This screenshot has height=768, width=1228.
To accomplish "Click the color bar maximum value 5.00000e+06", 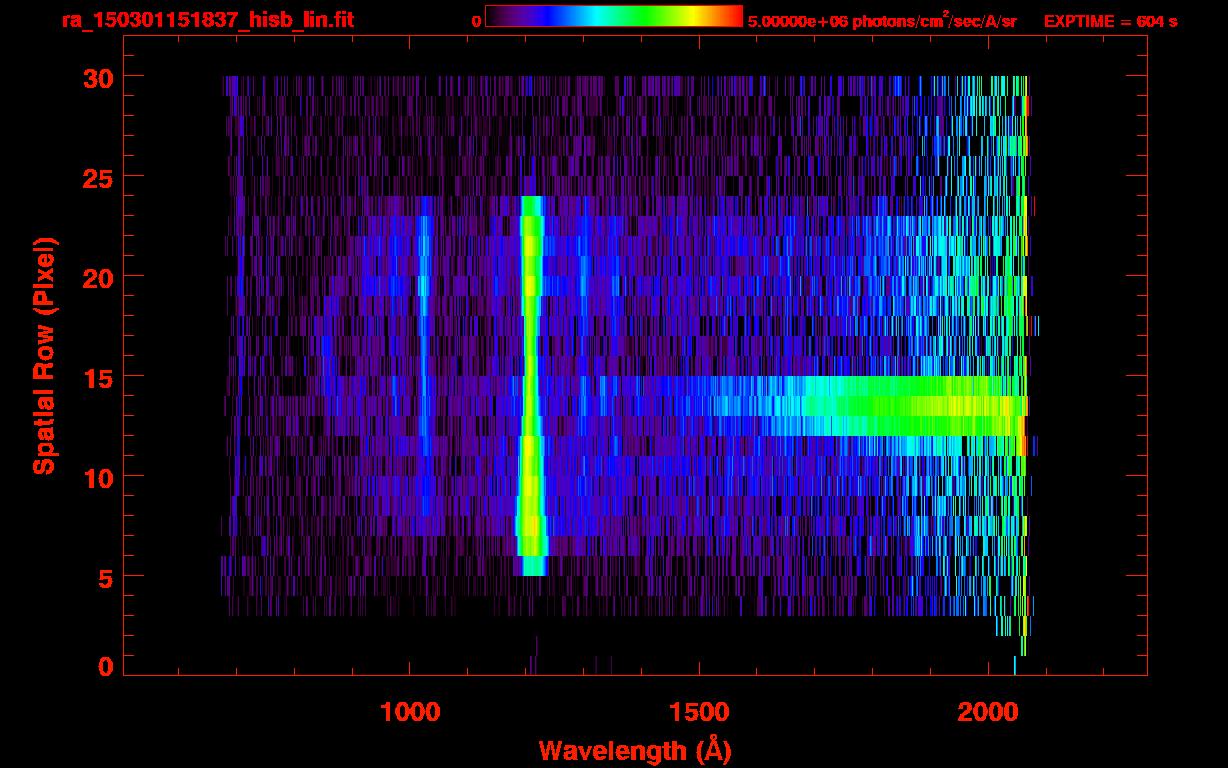I will [796, 21].
